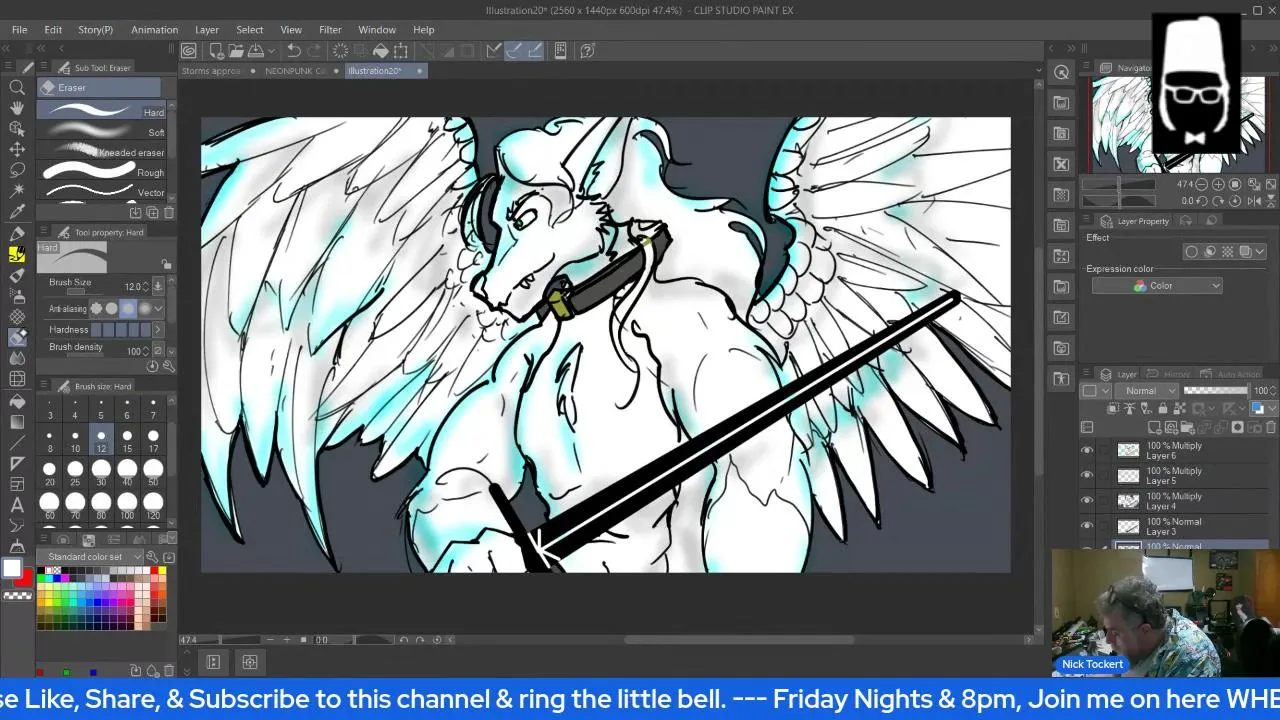This screenshot has height=720, width=1280.
Task: Select the active Eraser tool icon
Action: pyautogui.click(x=17, y=337)
